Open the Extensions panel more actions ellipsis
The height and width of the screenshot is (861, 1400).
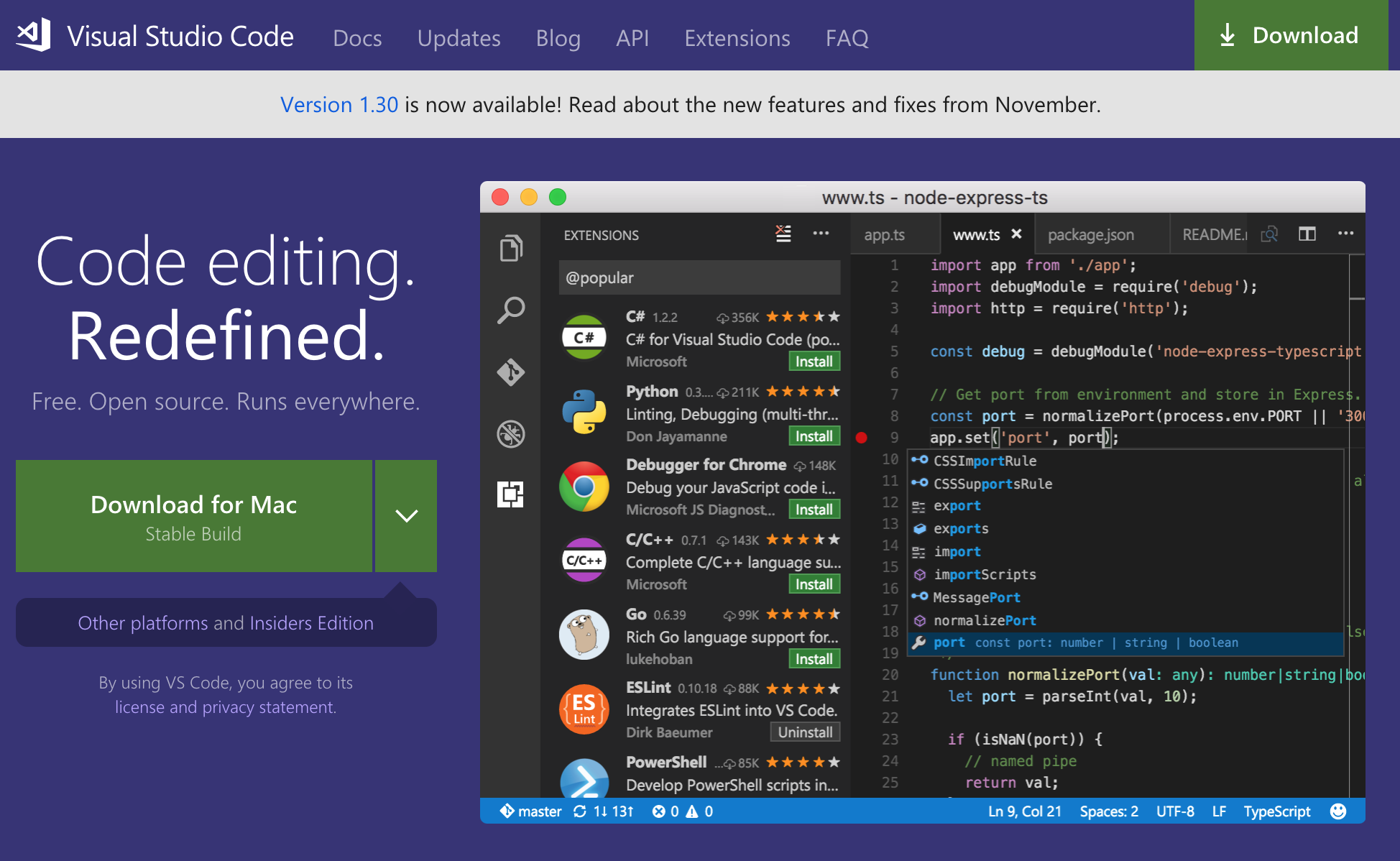[821, 234]
